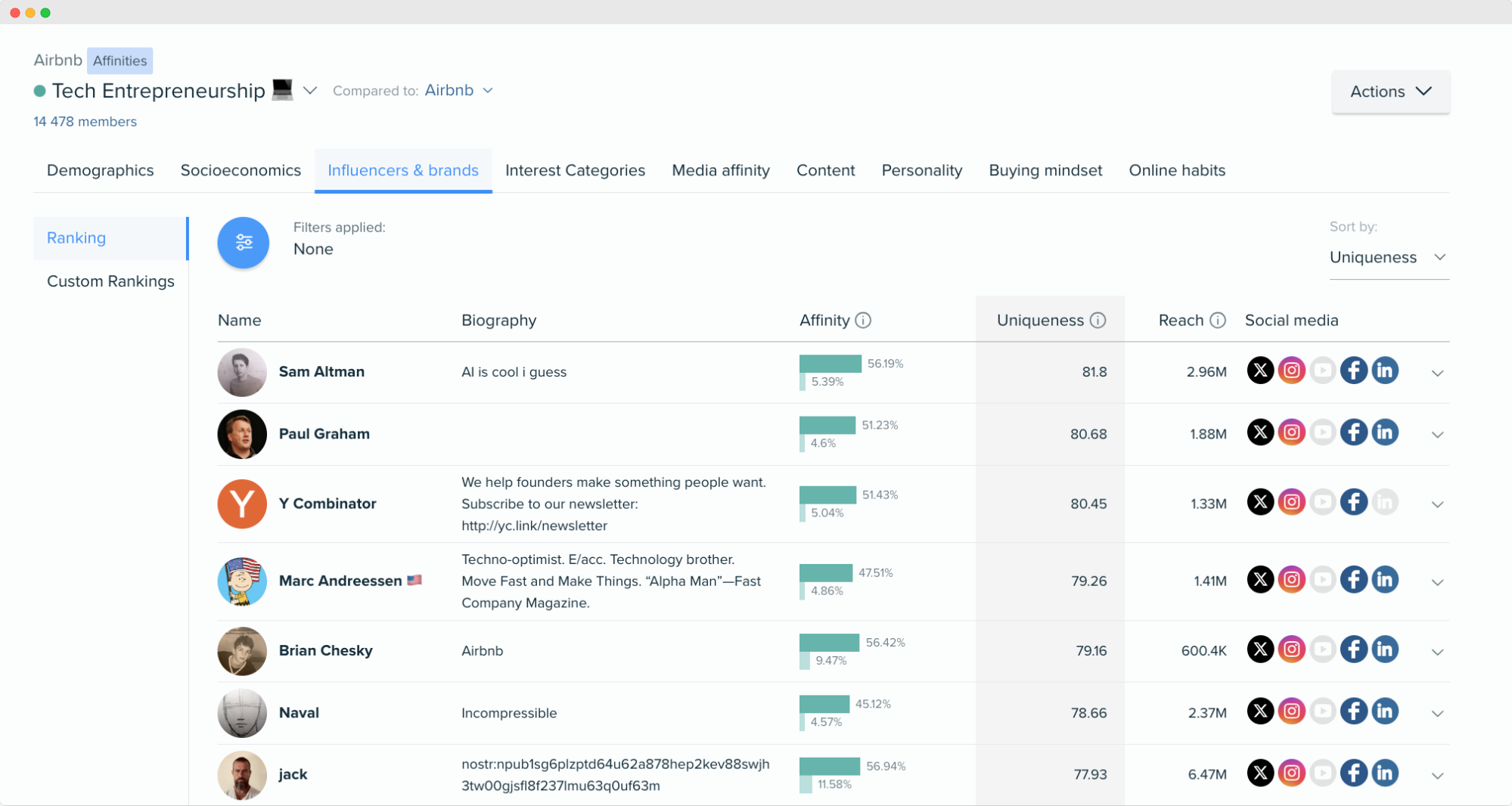1512x806 pixels.
Task: Open Y Combinator's Instagram icon
Action: click(x=1292, y=502)
